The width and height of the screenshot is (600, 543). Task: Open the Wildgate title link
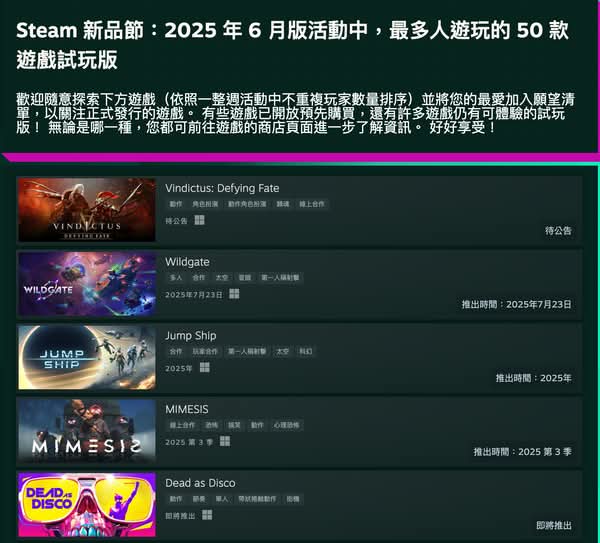tap(187, 262)
